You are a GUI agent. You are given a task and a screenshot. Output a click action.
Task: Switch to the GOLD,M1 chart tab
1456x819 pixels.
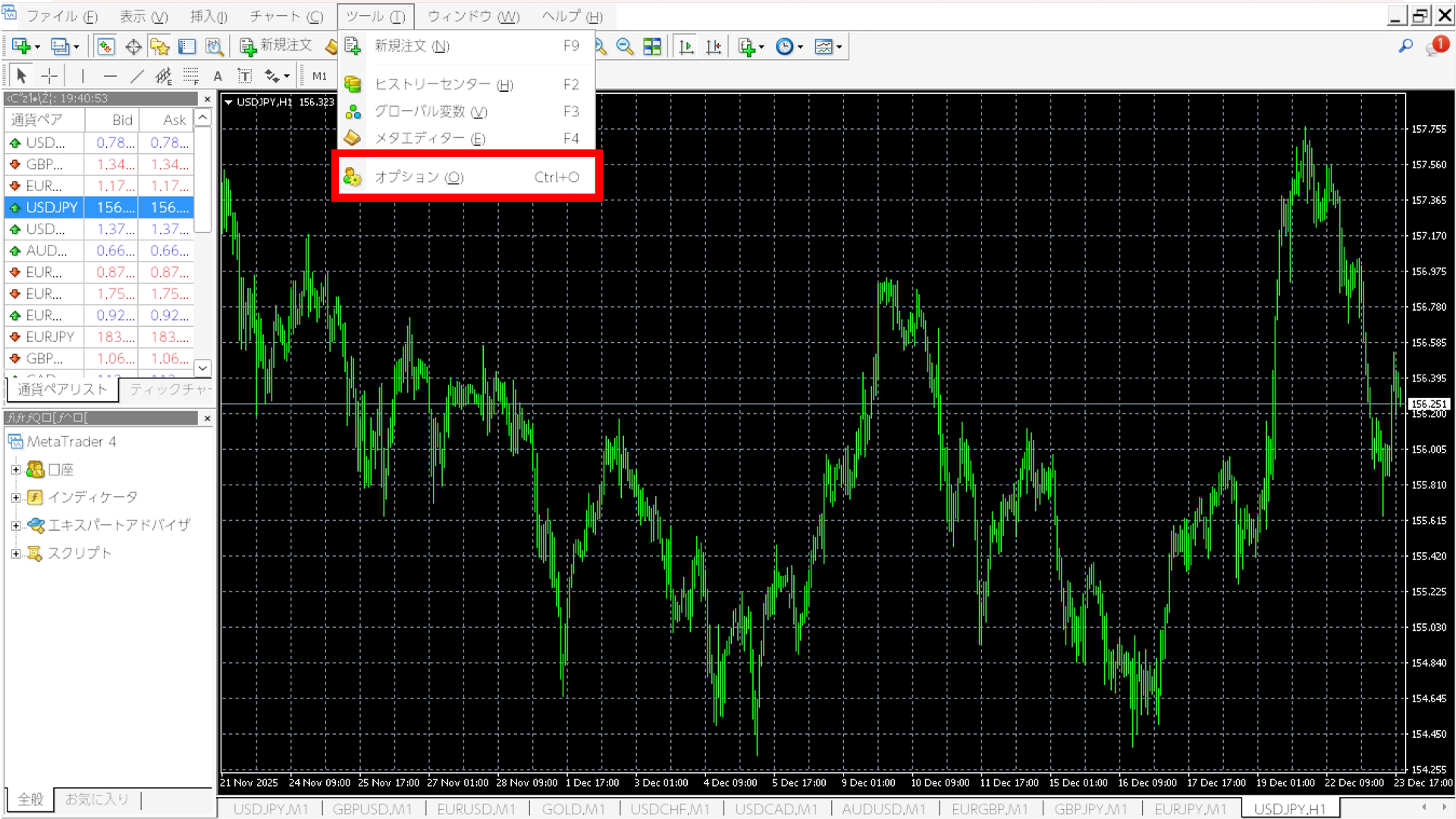click(x=573, y=809)
